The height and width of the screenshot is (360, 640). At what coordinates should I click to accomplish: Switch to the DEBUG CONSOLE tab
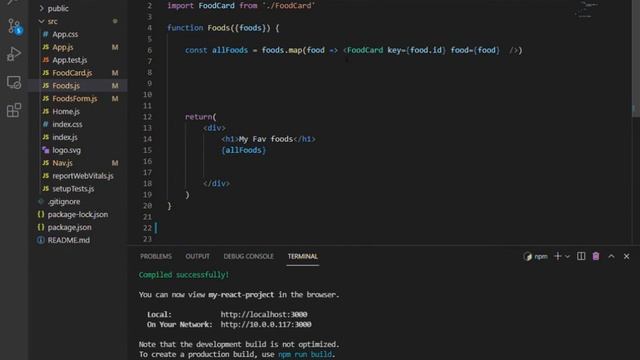(x=249, y=256)
